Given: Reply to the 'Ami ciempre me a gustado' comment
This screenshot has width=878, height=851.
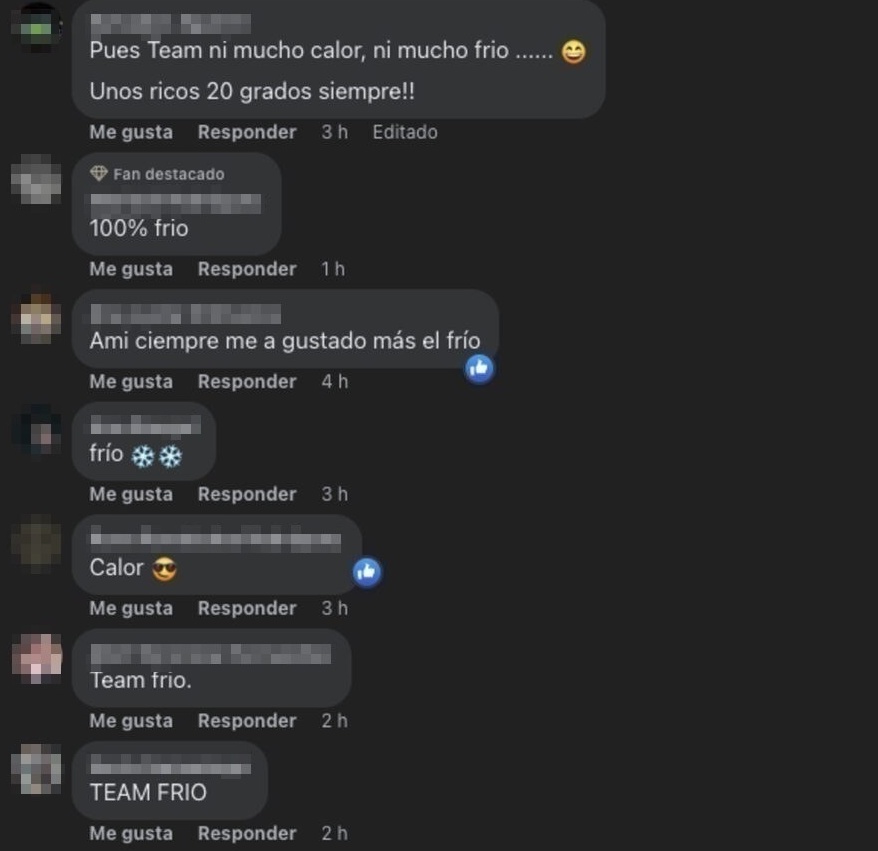Looking at the screenshot, I should click(x=247, y=382).
